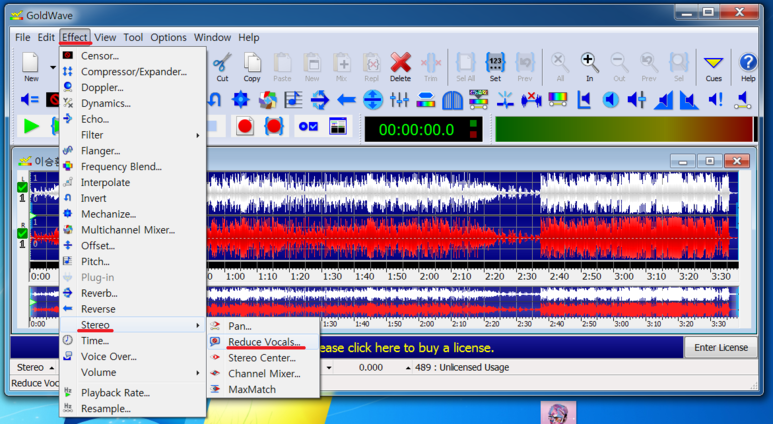
Task: Click the Cut scissors icon
Action: click(x=222, y=63)
